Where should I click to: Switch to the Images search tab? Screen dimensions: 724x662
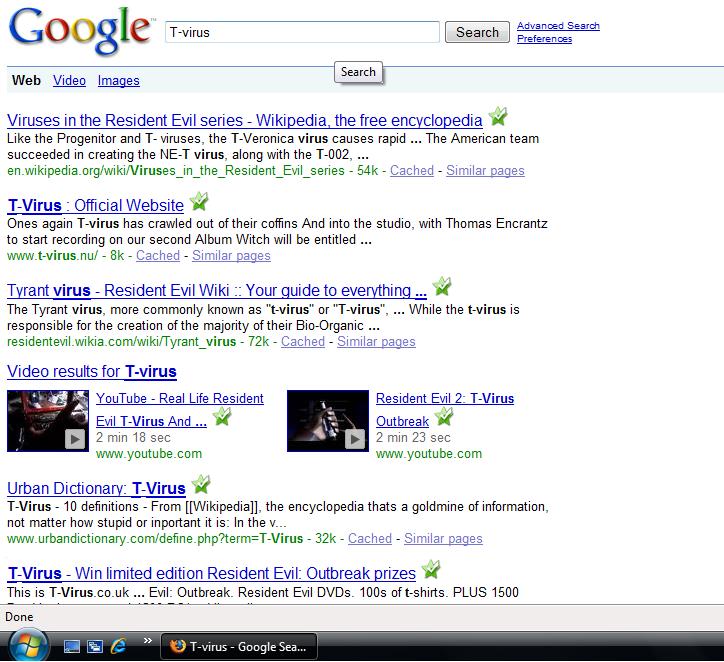click(119, 80)
